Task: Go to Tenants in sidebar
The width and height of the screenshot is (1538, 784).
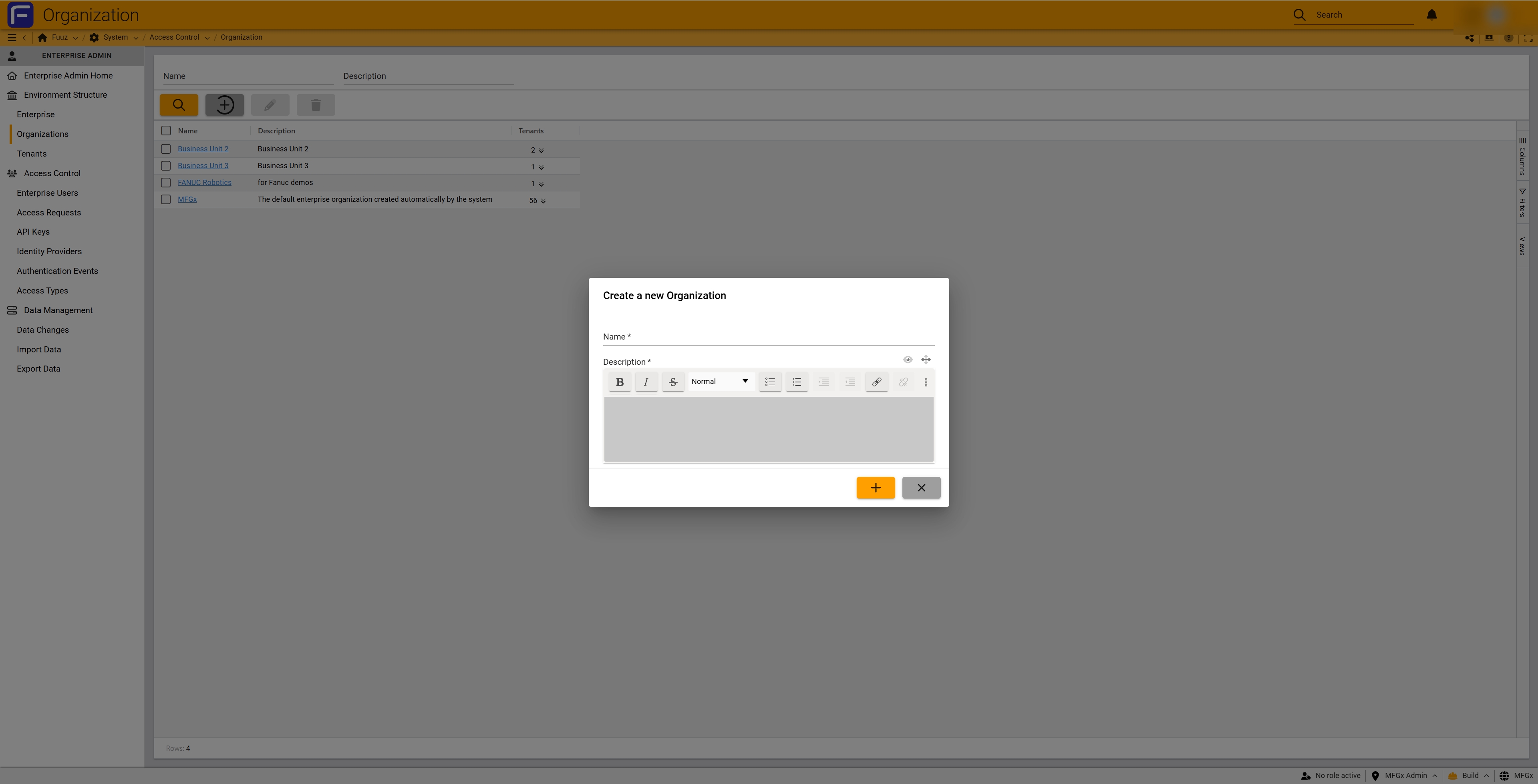Action: coord(32,154)
